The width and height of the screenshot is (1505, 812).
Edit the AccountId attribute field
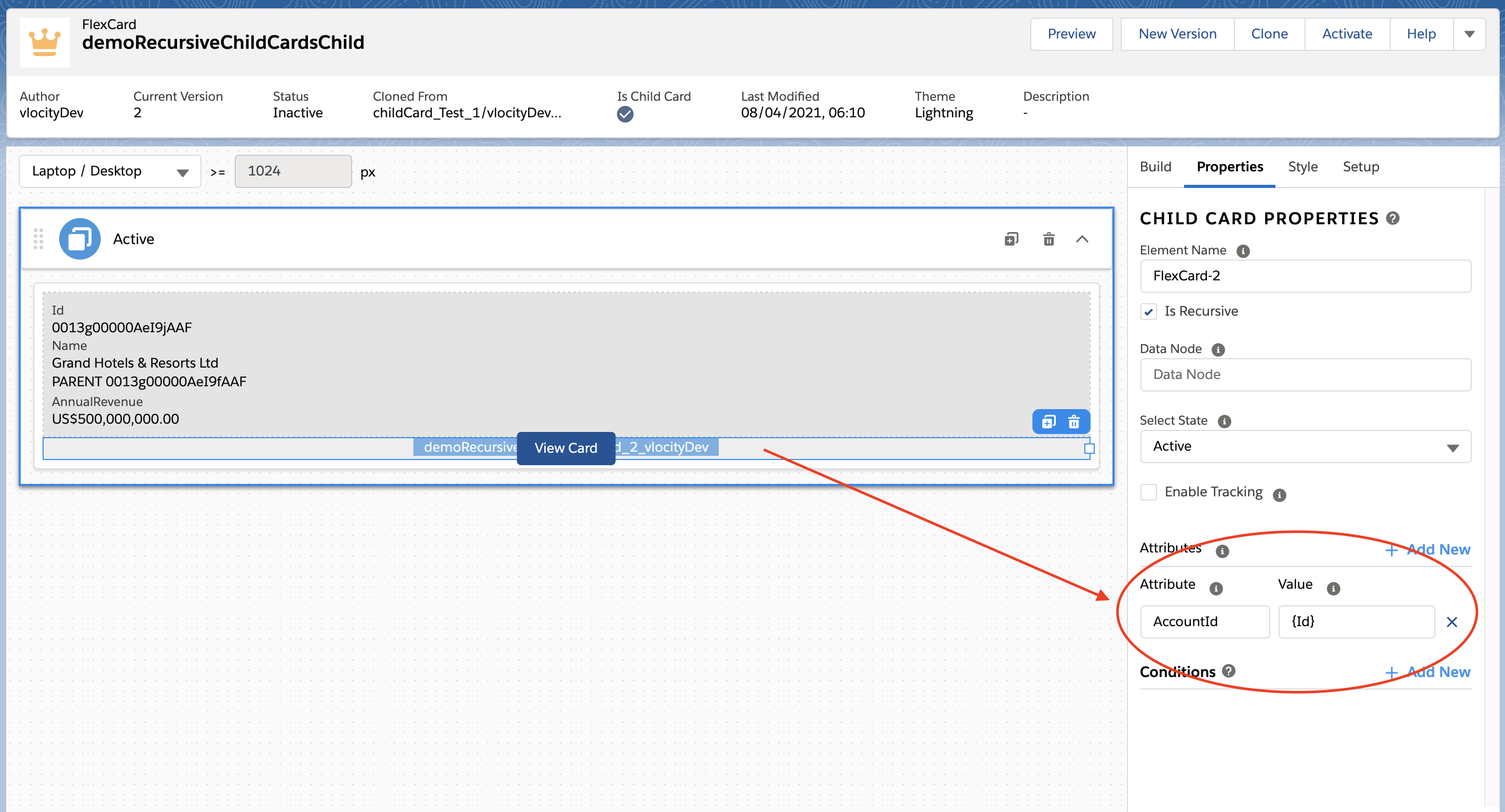[x=1205, y=622]
